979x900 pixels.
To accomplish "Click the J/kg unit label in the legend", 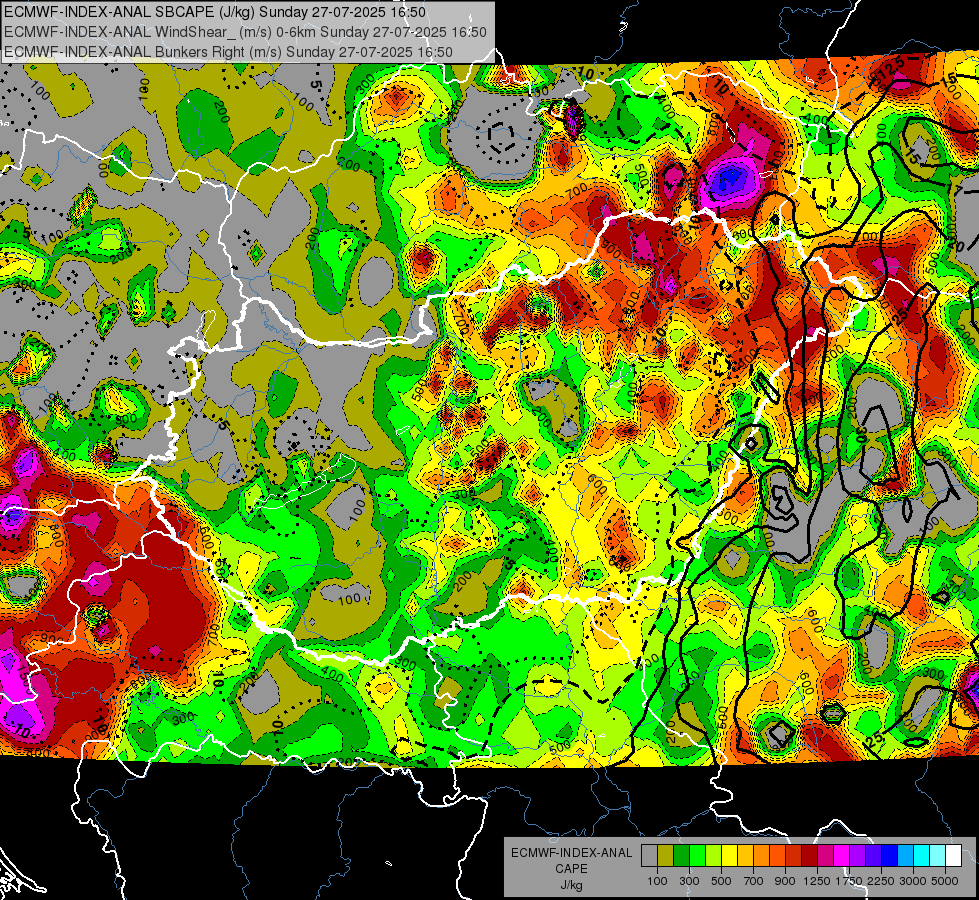I will (x=571, y=885).
